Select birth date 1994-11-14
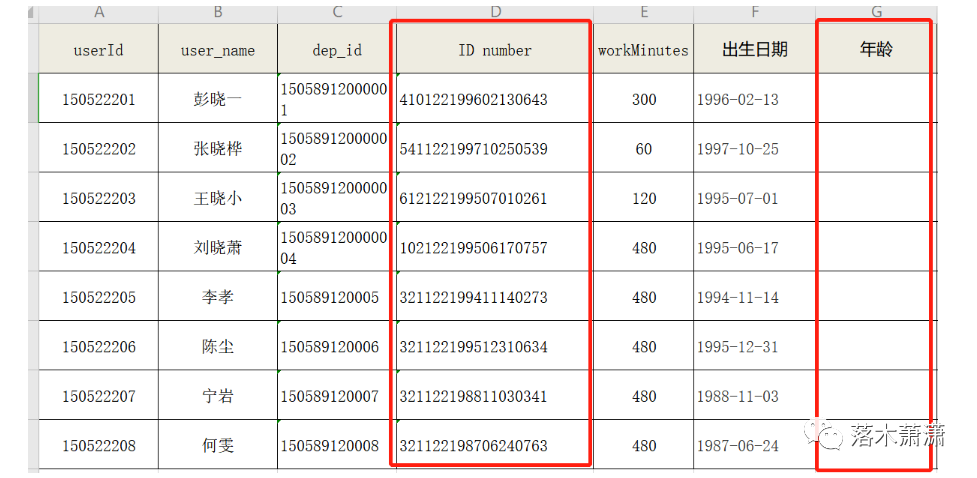 [755, 297]
